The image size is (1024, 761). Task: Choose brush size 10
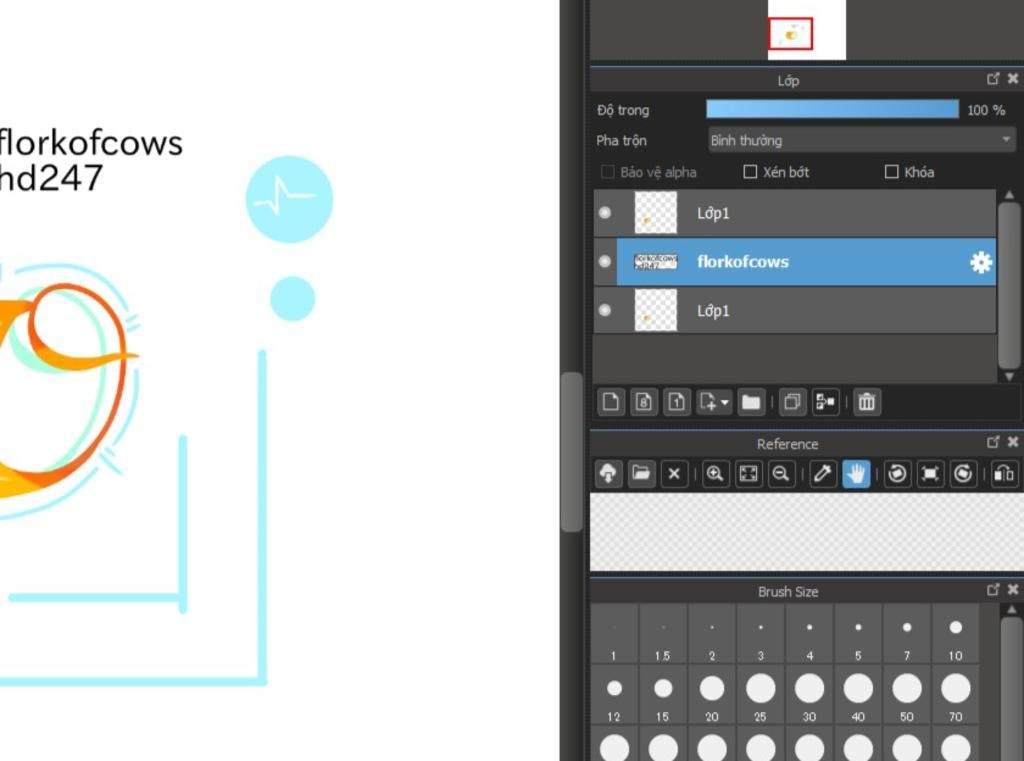coord(955,635)
